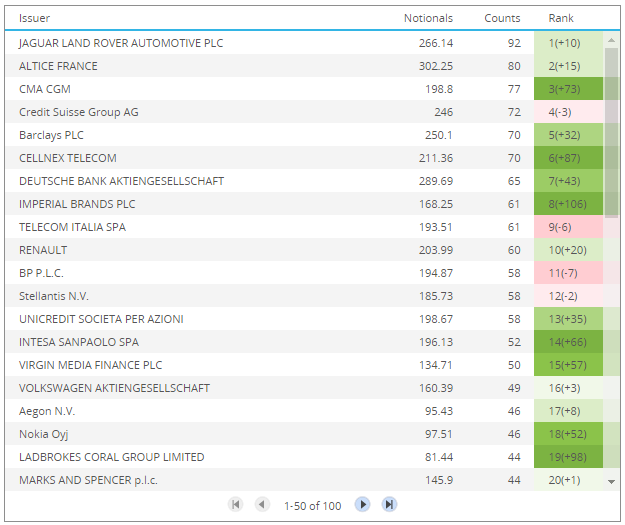
Task: Click rank cell 7(+43)
Action: point(568,181)
